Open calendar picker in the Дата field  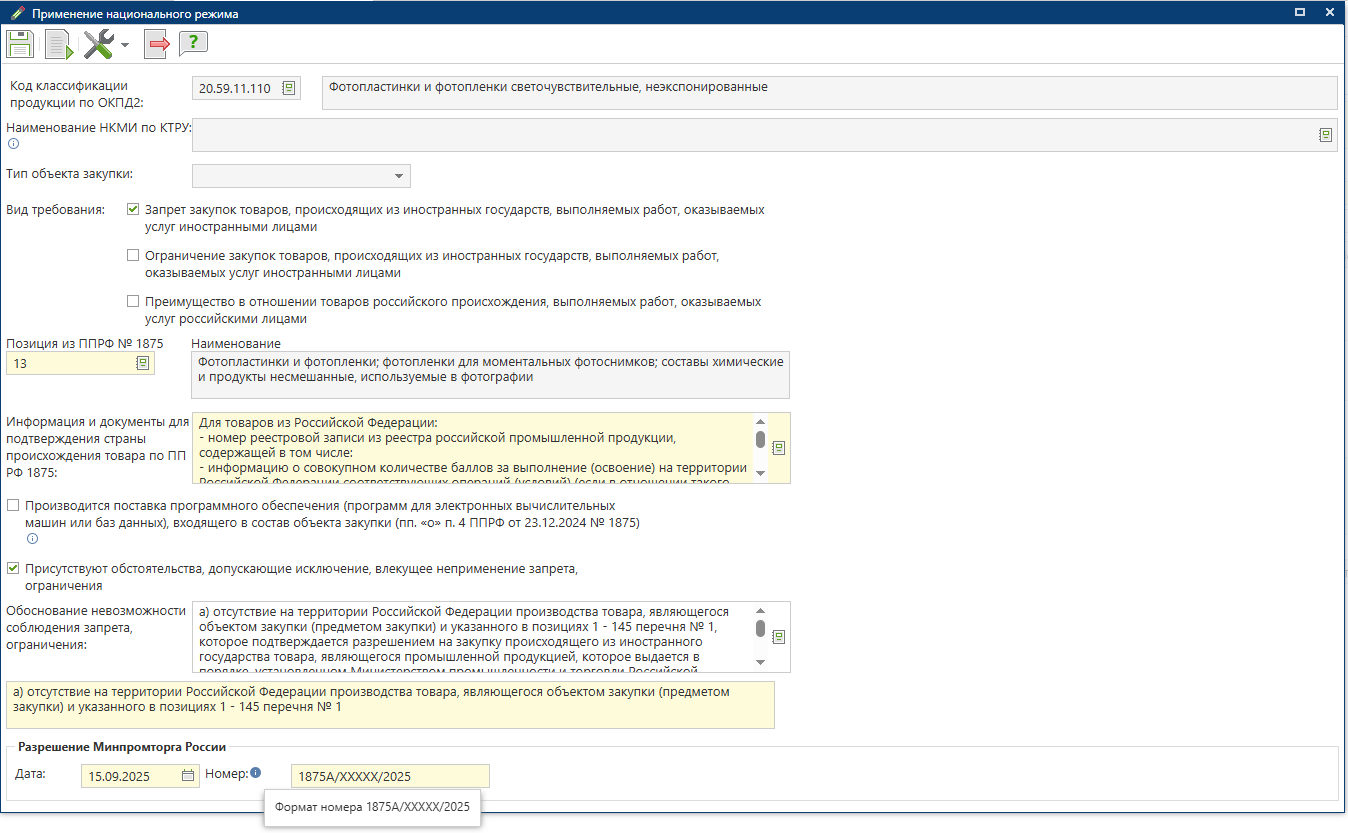pyautogui.click(x=188, y=775)
